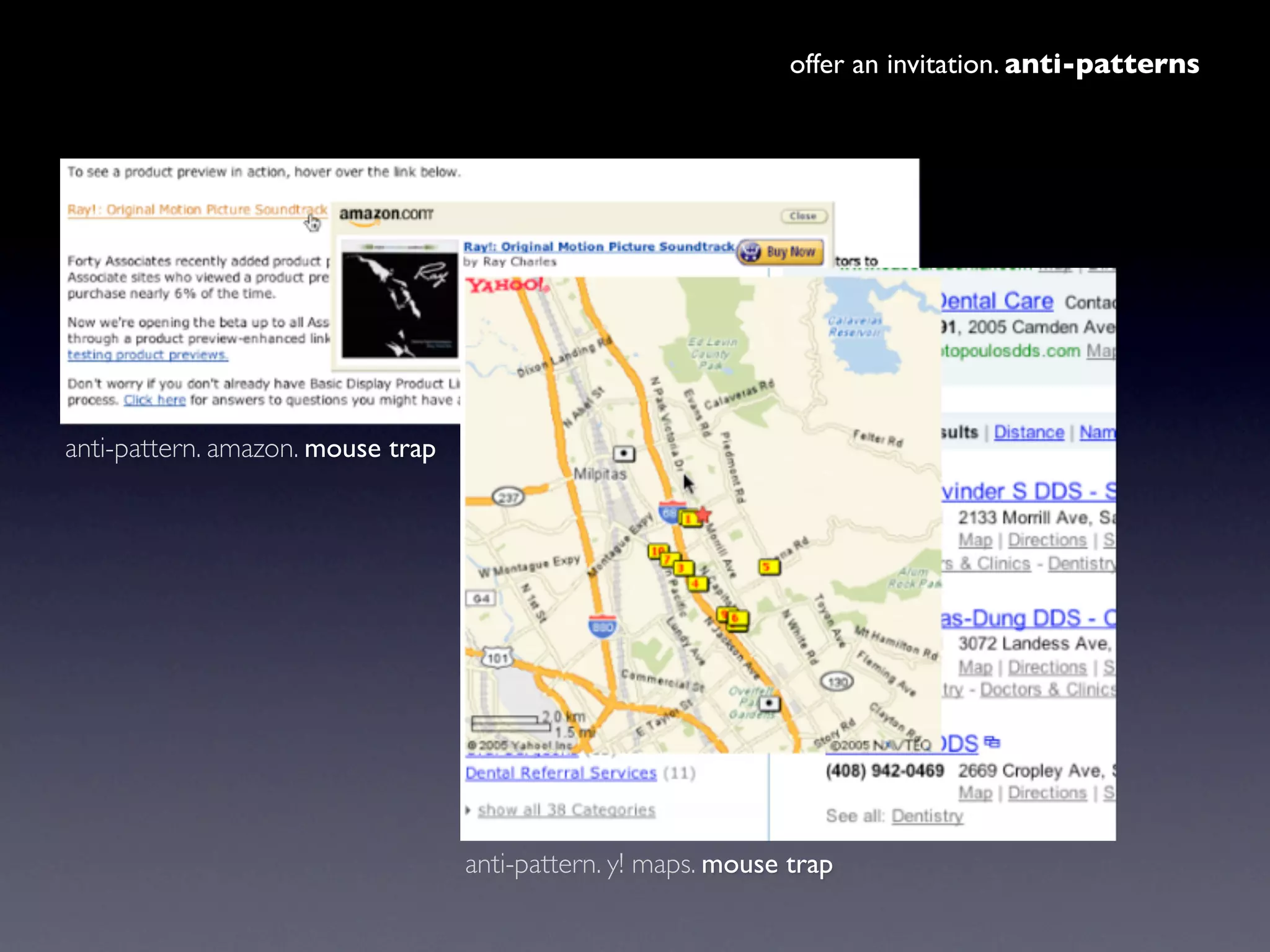Click the small icon beside DDS link

(x=992, y=741)
